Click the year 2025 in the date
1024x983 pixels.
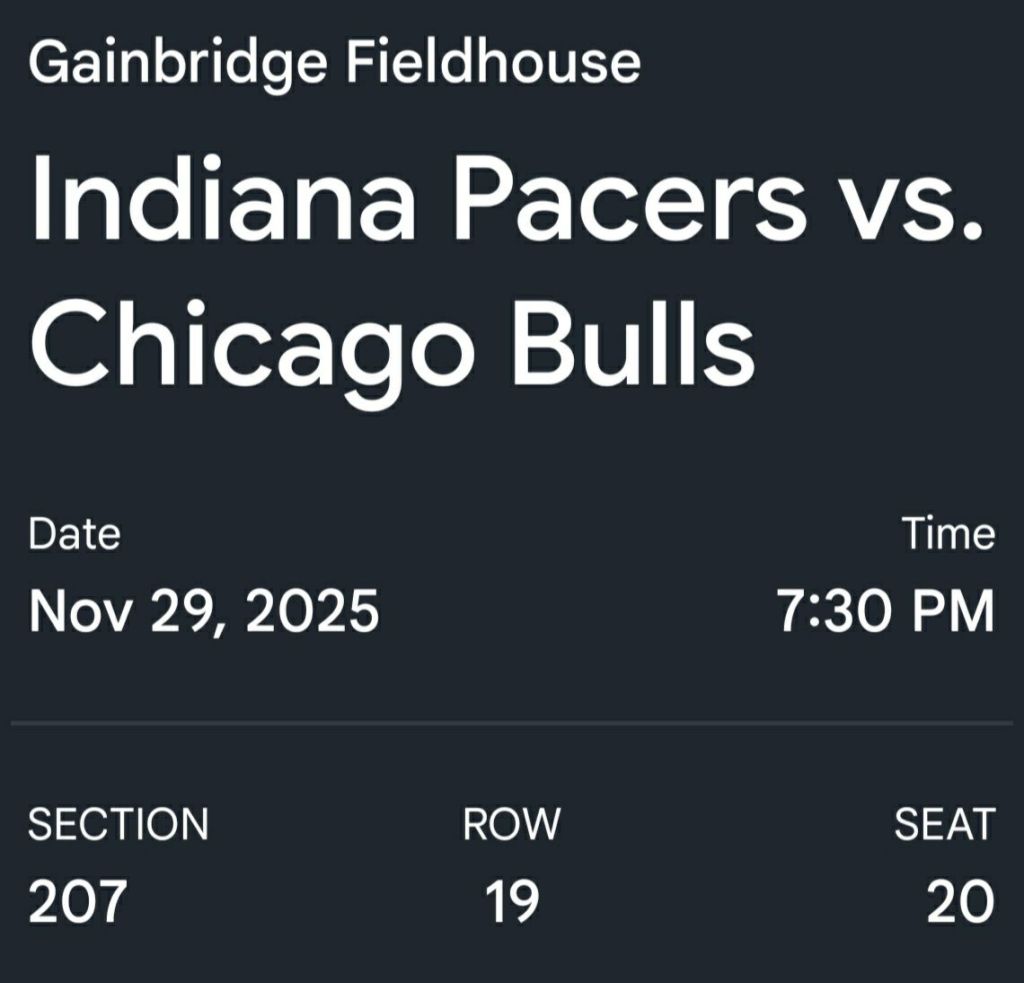click(x=312, y=611)
